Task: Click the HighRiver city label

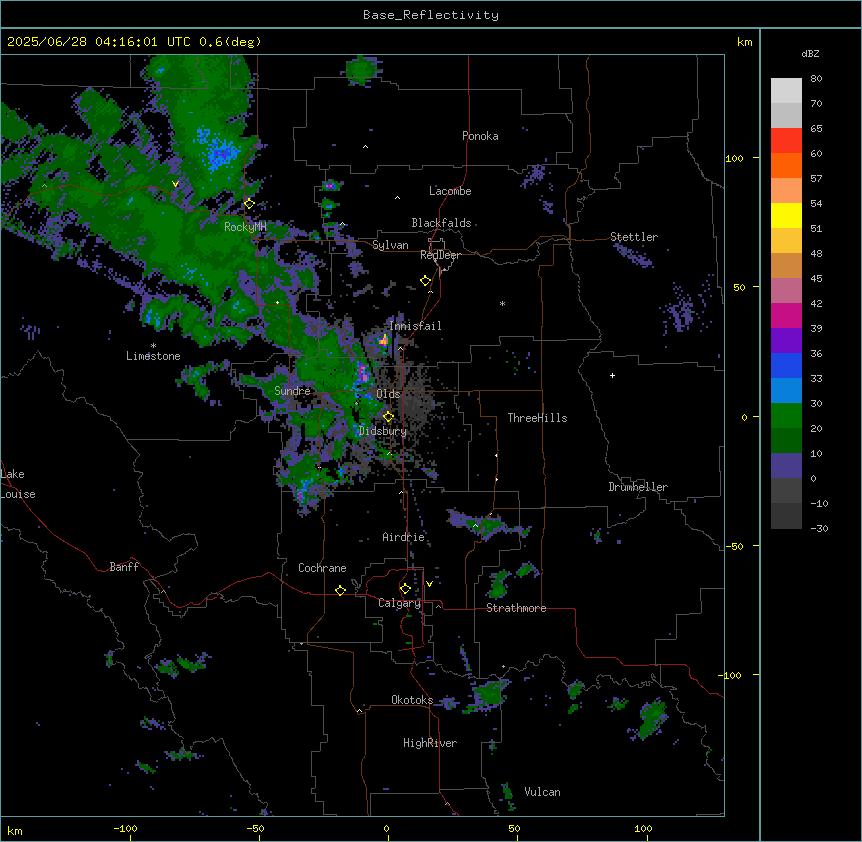Action: (x=430, y=743)
